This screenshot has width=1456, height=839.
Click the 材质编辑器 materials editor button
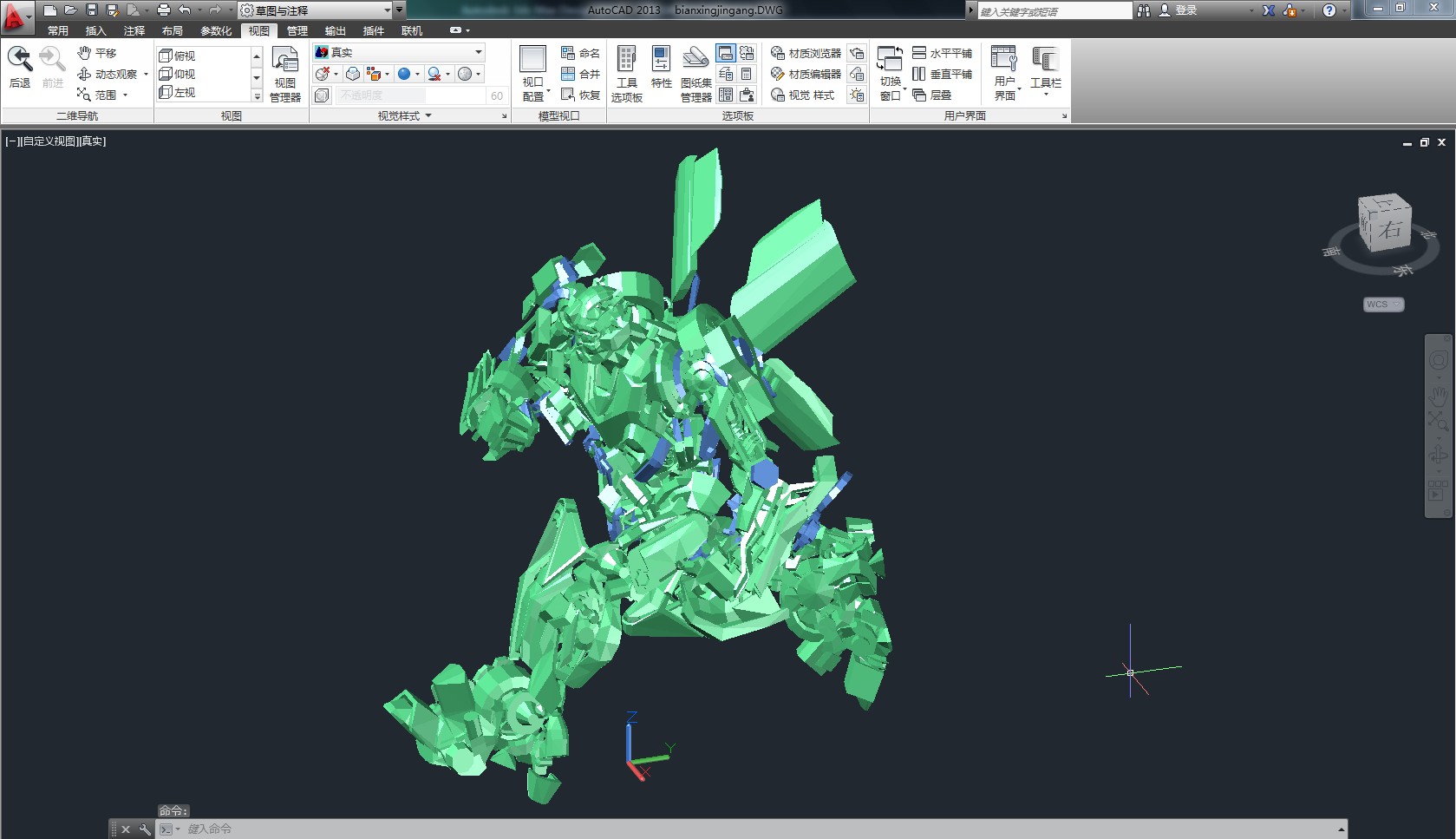pyautogui.click(x=806, y=74)
